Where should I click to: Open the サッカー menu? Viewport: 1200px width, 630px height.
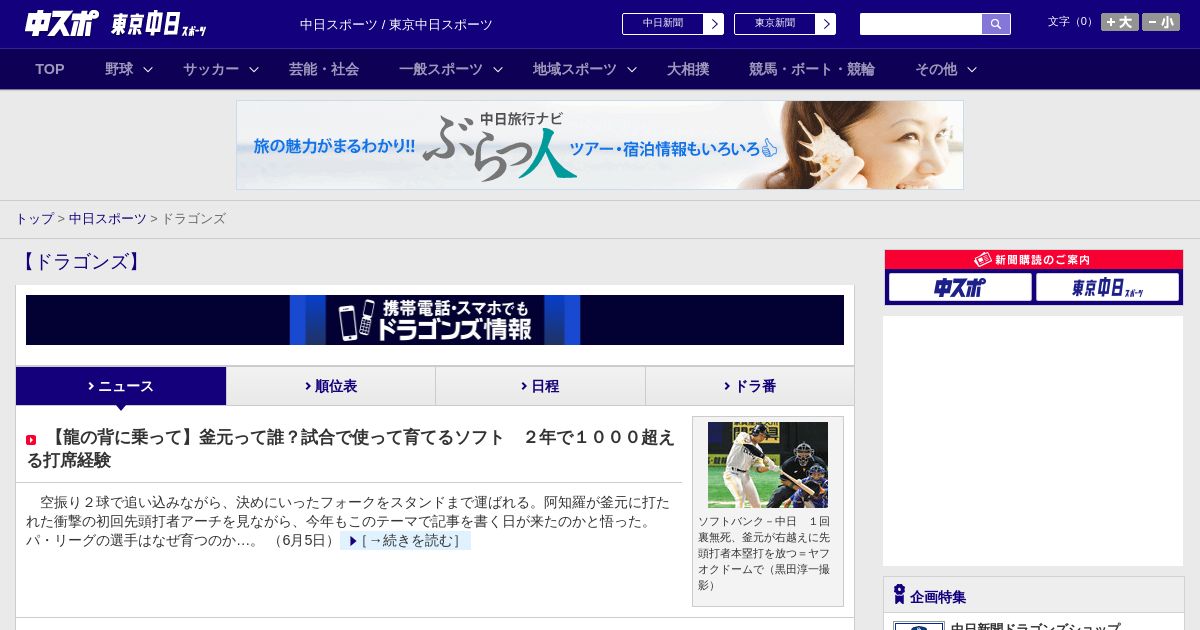[211, 69]
